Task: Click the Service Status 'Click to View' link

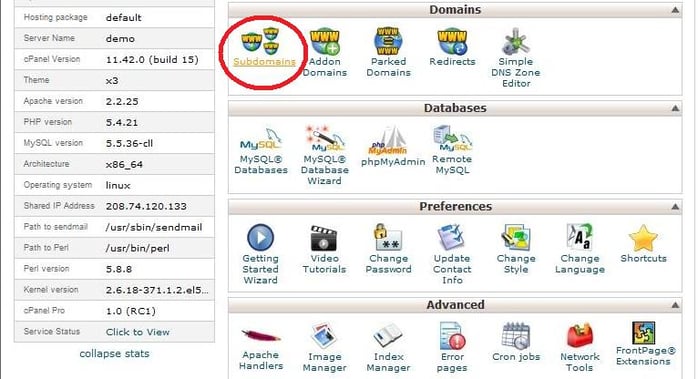Action: 138,332
